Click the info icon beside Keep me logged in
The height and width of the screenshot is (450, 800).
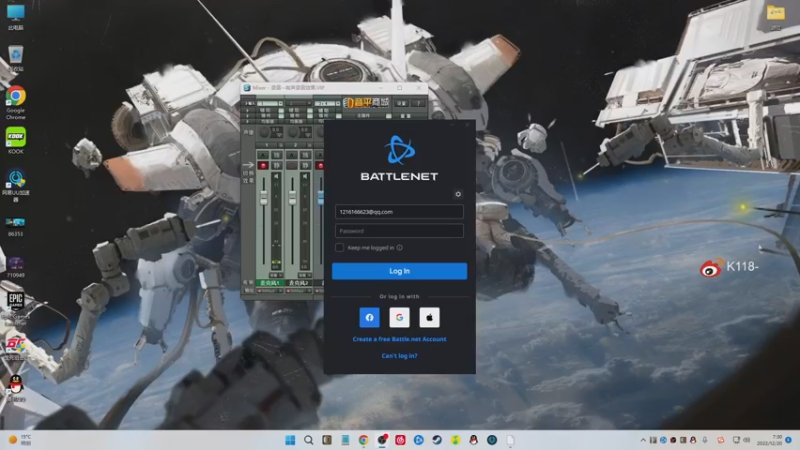pyautogui.click(x=399, y=247)
